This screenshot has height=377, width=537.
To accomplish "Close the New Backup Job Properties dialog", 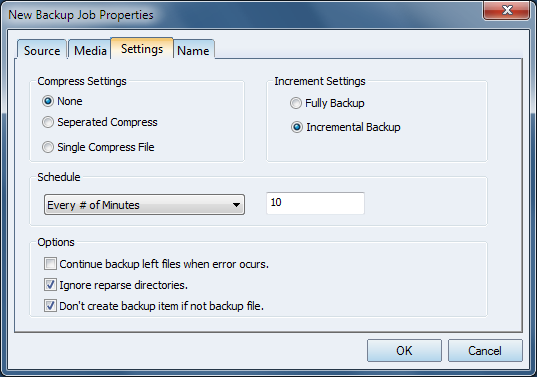I will (507, 10).
